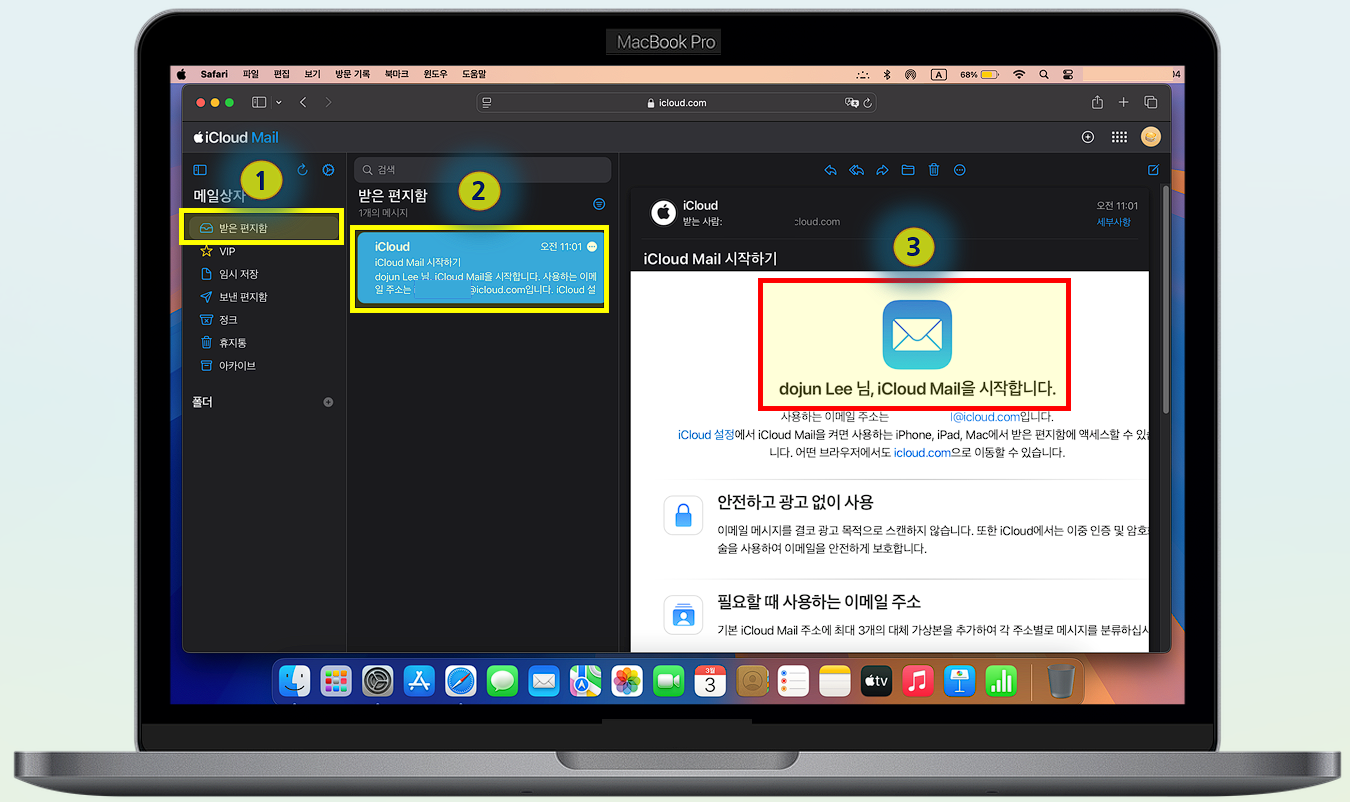Viewport: 1350px width, 802px height.
Task: Click the message pane scrollbar
Action: pos(1164,300)
